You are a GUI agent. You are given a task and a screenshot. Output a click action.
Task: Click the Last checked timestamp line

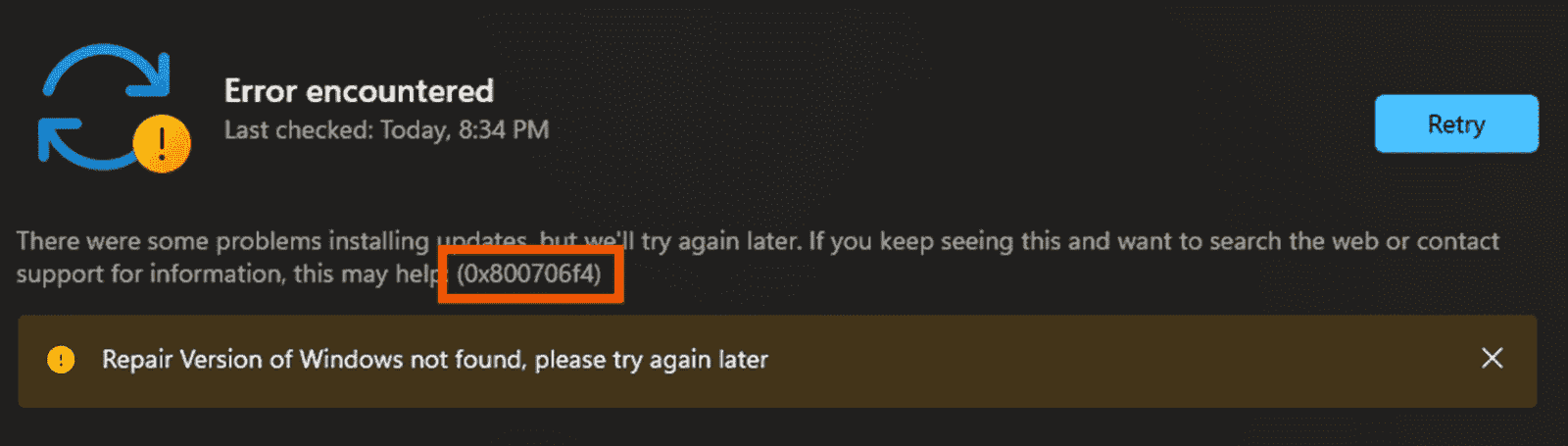(x=386, y=129)
